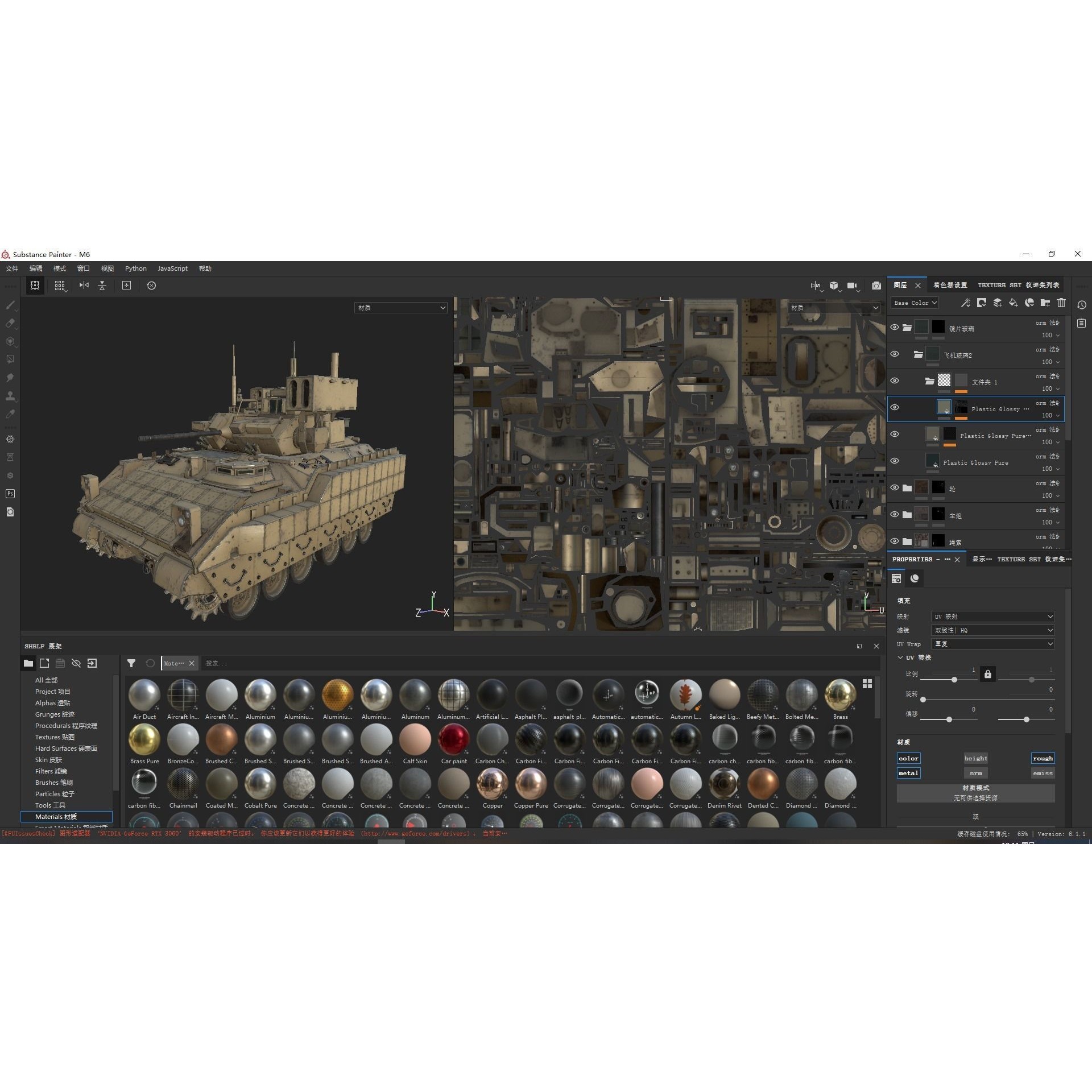Toggle visibility of 文件夹 1
The height and width of the screenshot is (1092, 1092).
[x=895, y=381]
